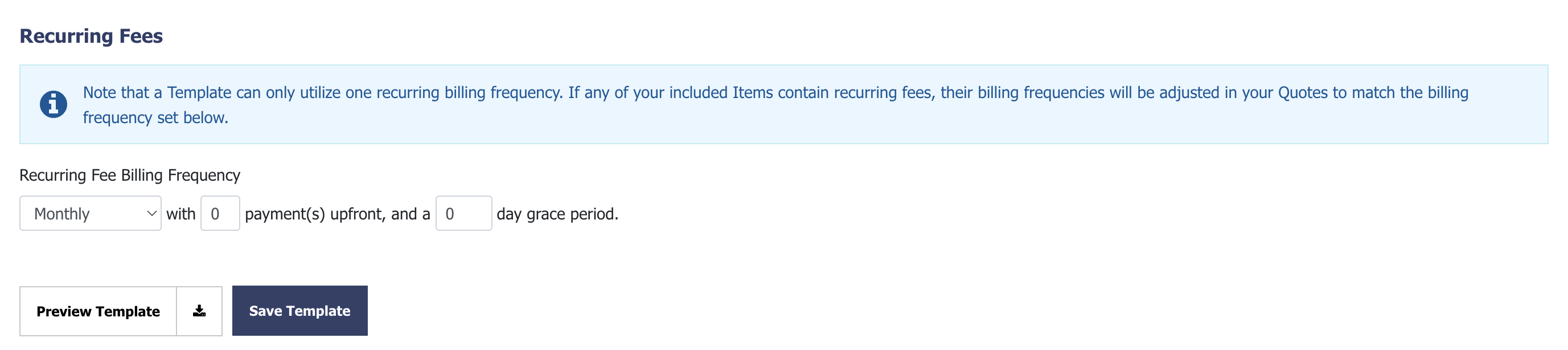Image resolution: width=1568 pixels, height=350 pixels.
Task: Save the template with Save Template
Action: 299,310
